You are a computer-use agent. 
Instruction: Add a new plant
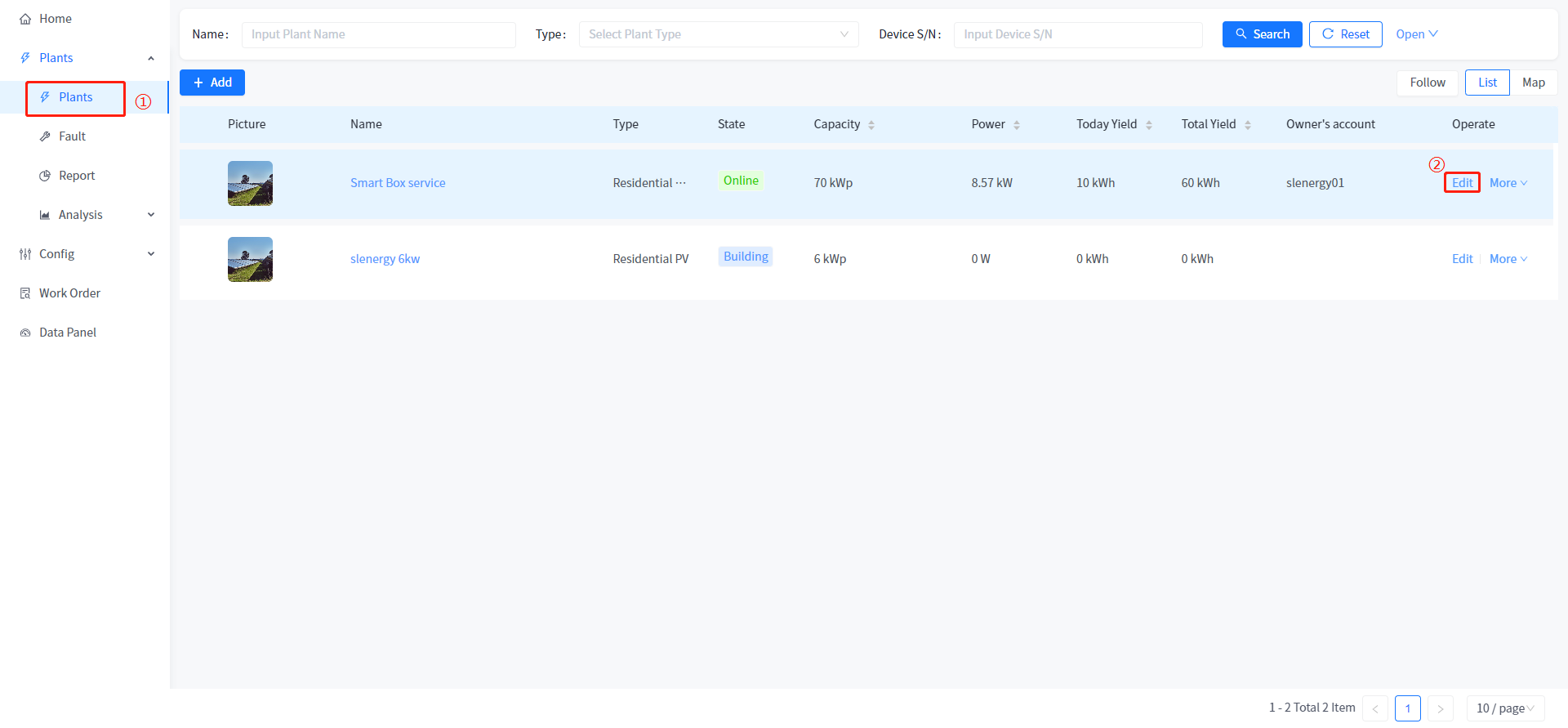coord(212,83)
